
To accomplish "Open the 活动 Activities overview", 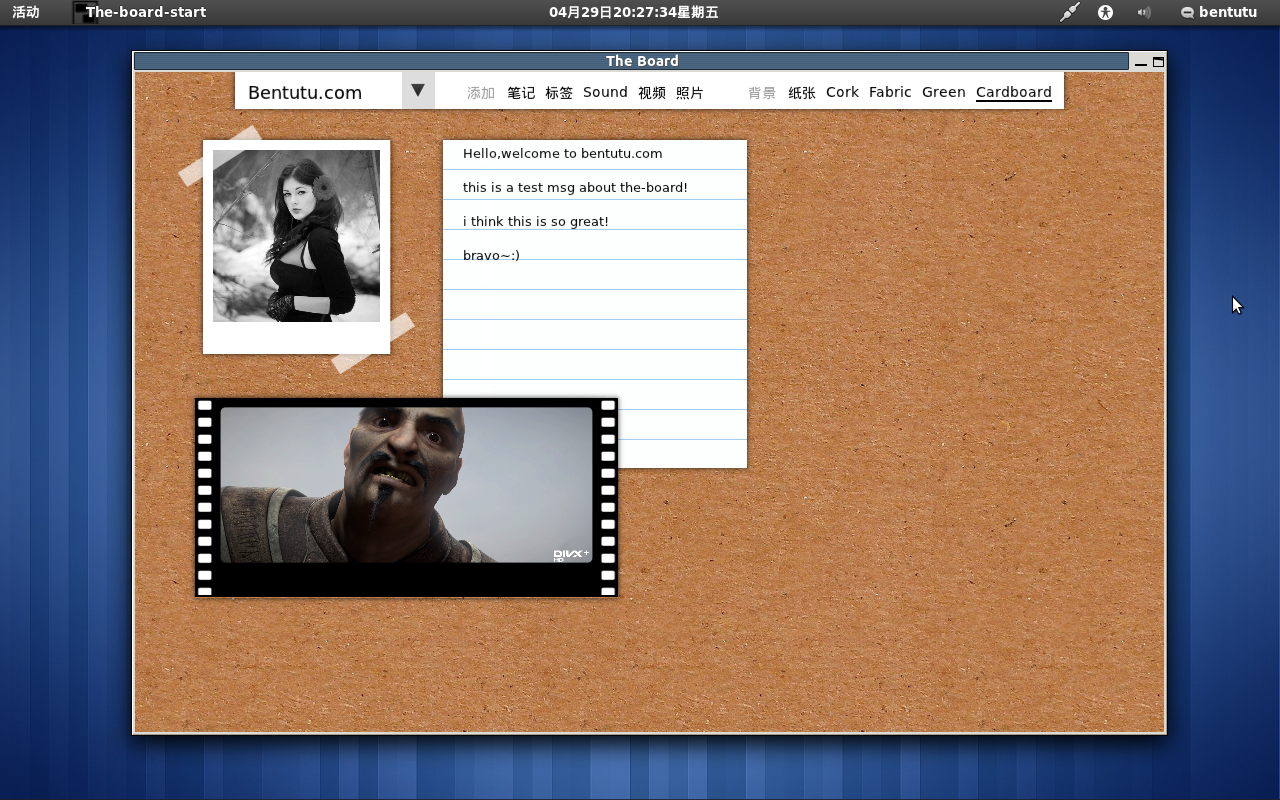I will pos(25,12).
